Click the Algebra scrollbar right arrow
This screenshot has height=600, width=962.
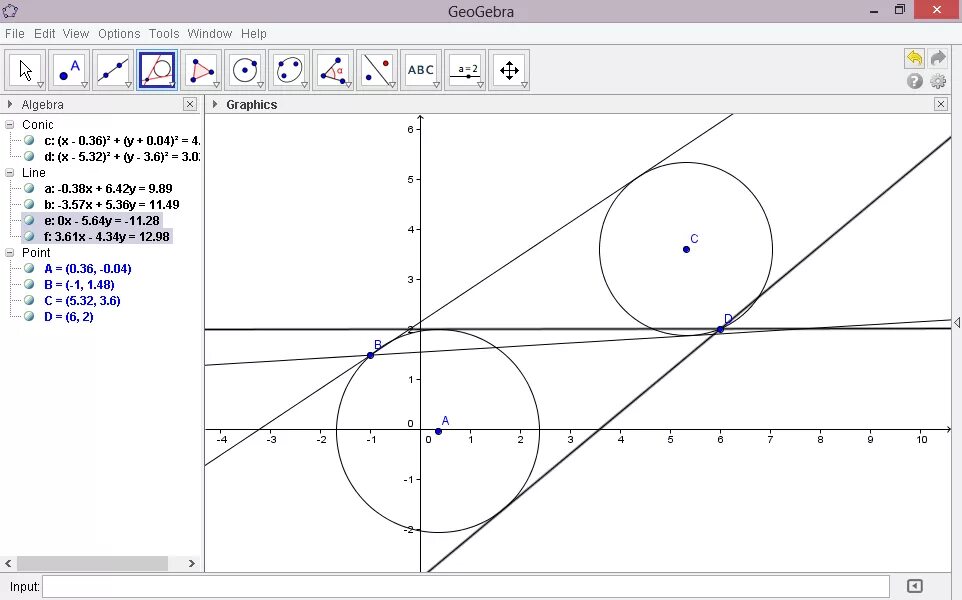(x=191, y=563)
